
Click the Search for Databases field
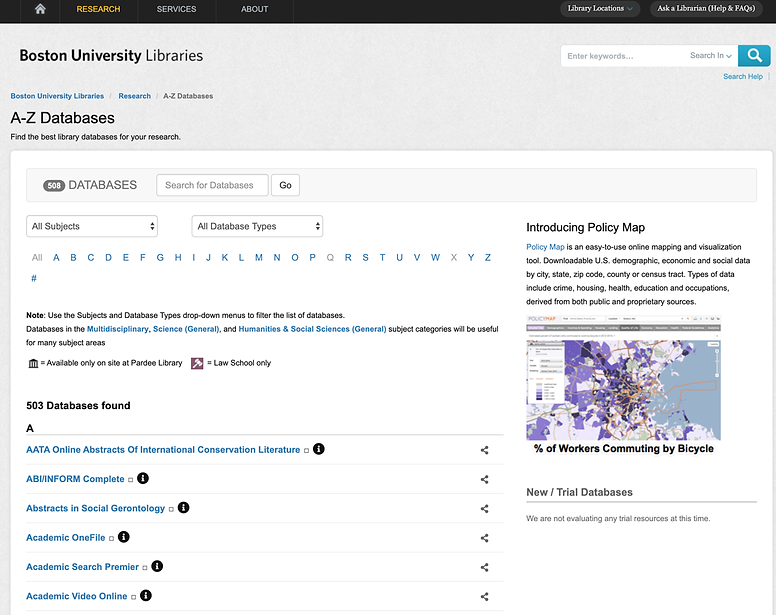click(212, 185)
